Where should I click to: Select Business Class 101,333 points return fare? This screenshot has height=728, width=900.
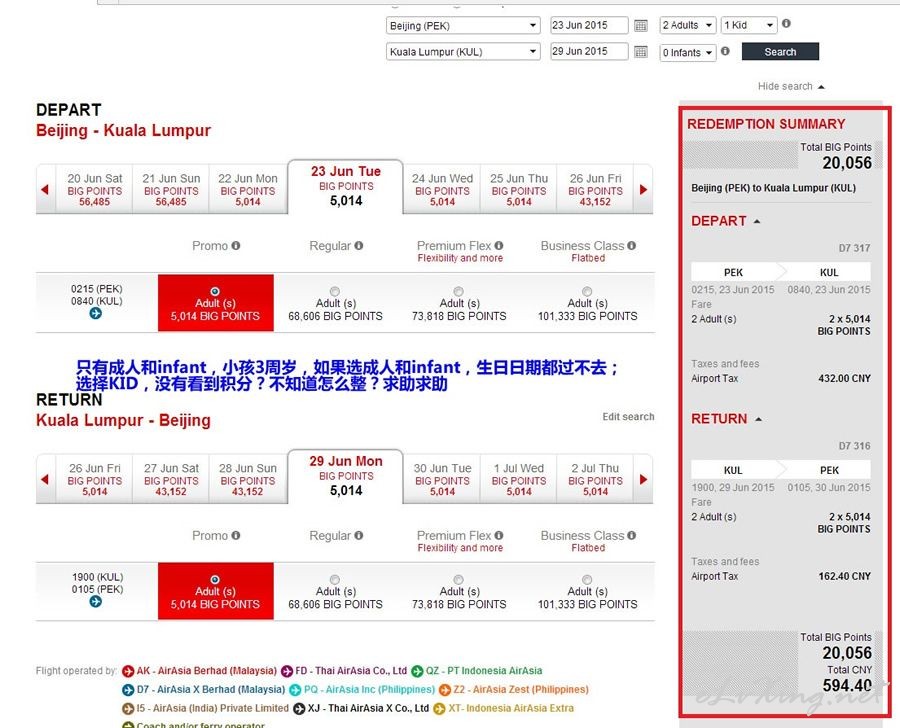pos(587,579)
